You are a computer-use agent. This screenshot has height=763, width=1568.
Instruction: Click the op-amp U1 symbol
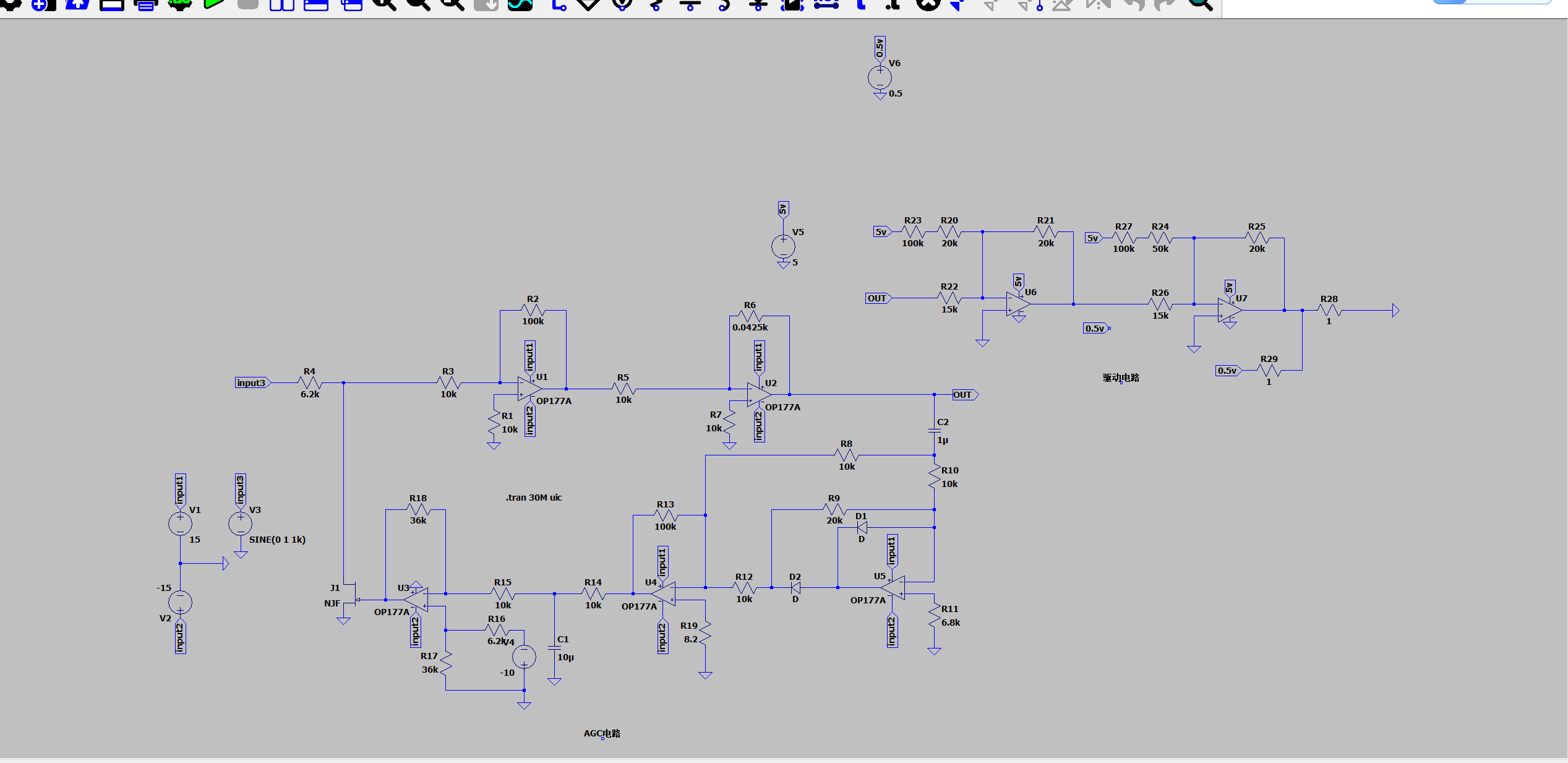point(530,389)
